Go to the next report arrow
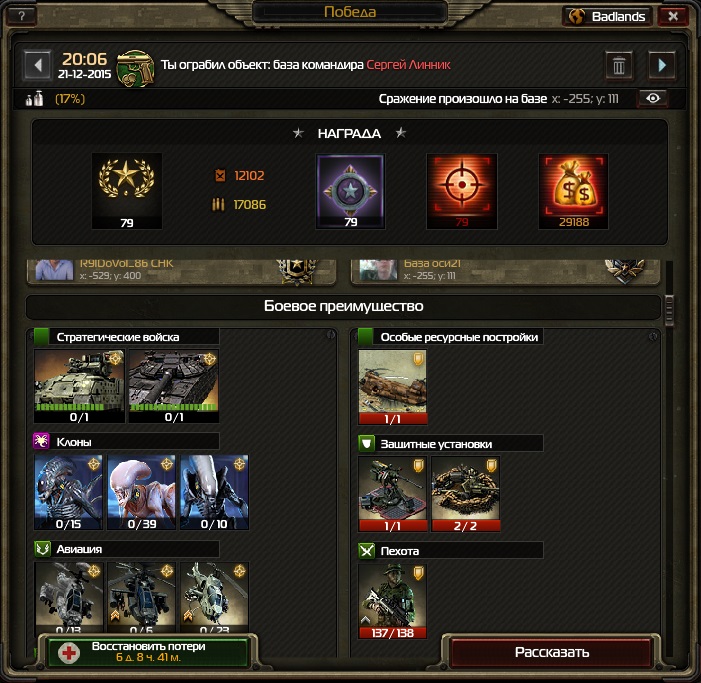This screenshot has width=701, height=683. tap(662, 65)
